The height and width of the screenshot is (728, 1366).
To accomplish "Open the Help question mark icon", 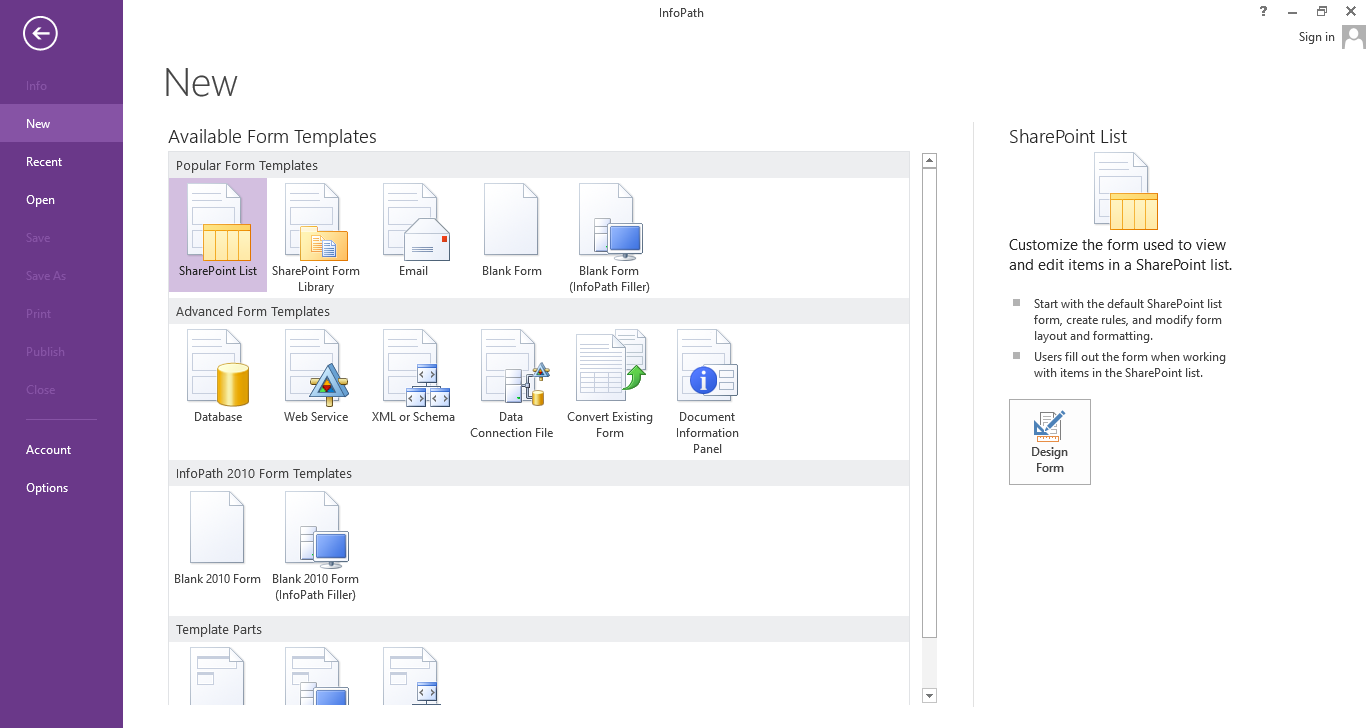I will coord(1264,12).
